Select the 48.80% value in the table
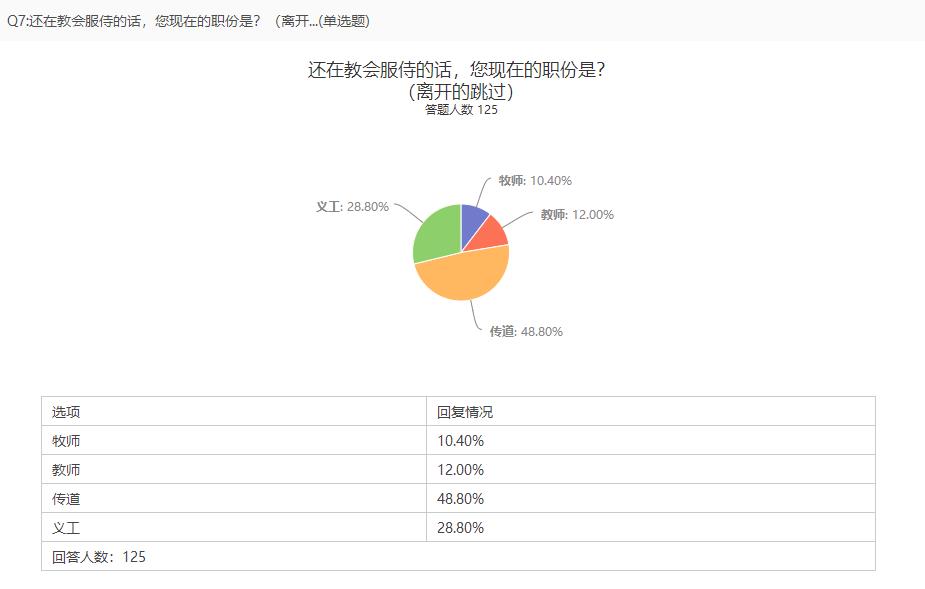Screen dimensions: 925x589 click(x=461, y=499)
